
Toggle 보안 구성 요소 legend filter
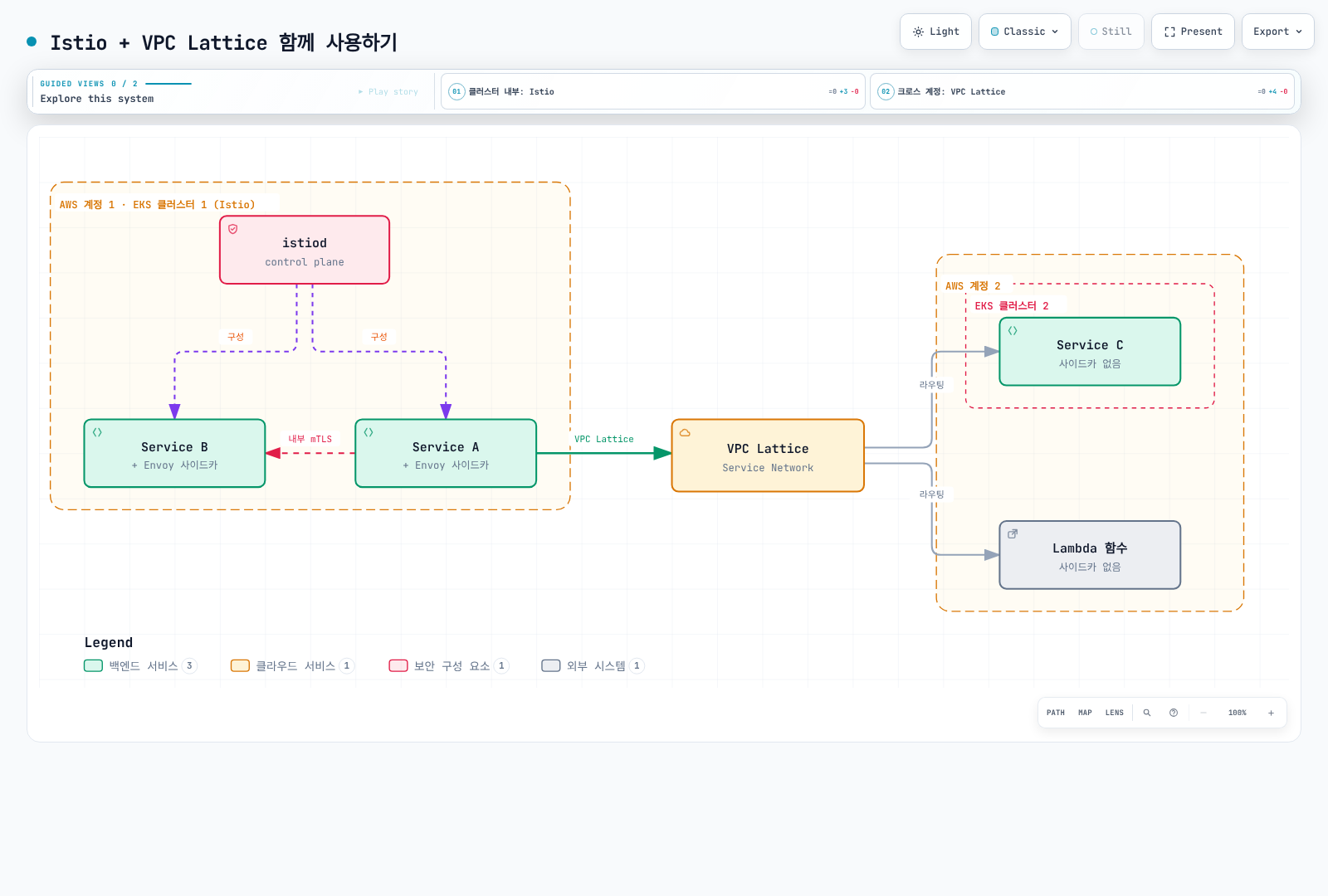click(449, 665)
